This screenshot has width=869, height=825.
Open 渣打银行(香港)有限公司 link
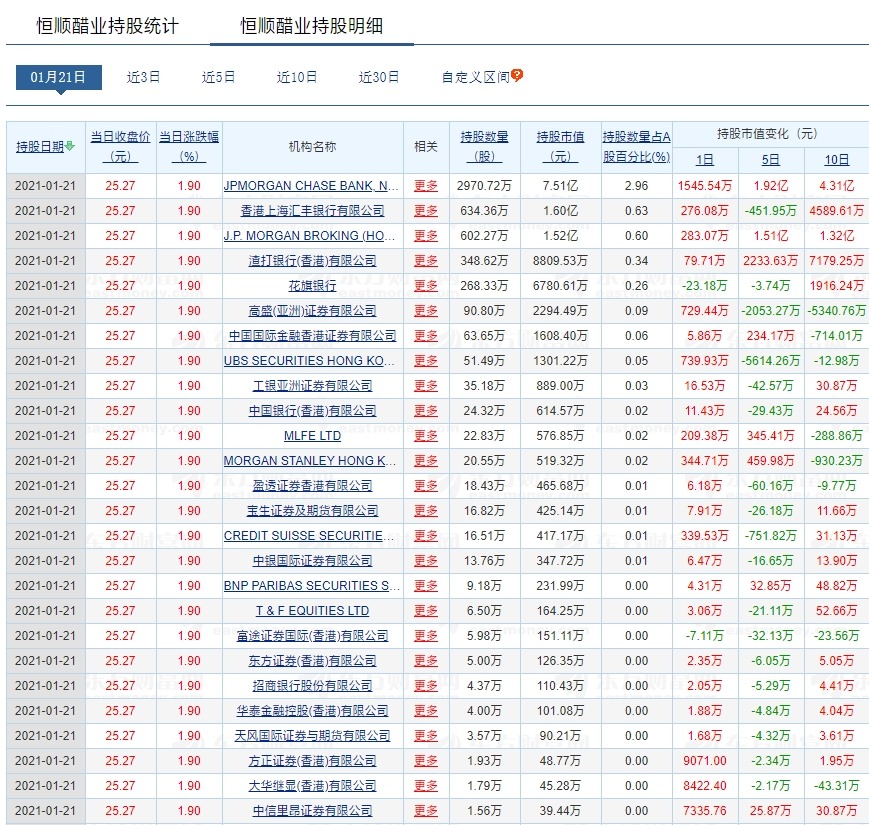[313, 261]
